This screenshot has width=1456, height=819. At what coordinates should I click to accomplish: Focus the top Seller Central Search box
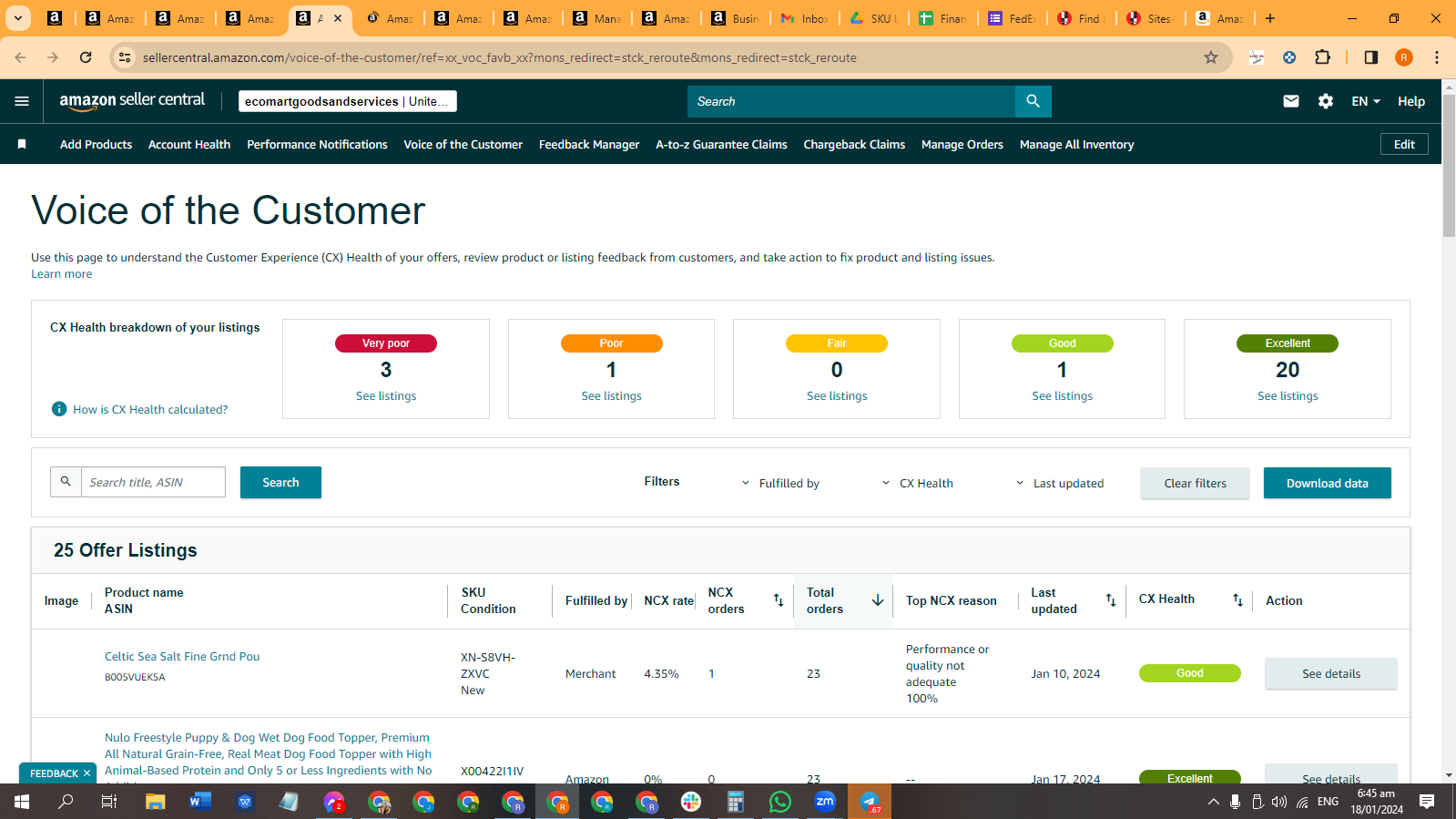click(x=851, y=101)
